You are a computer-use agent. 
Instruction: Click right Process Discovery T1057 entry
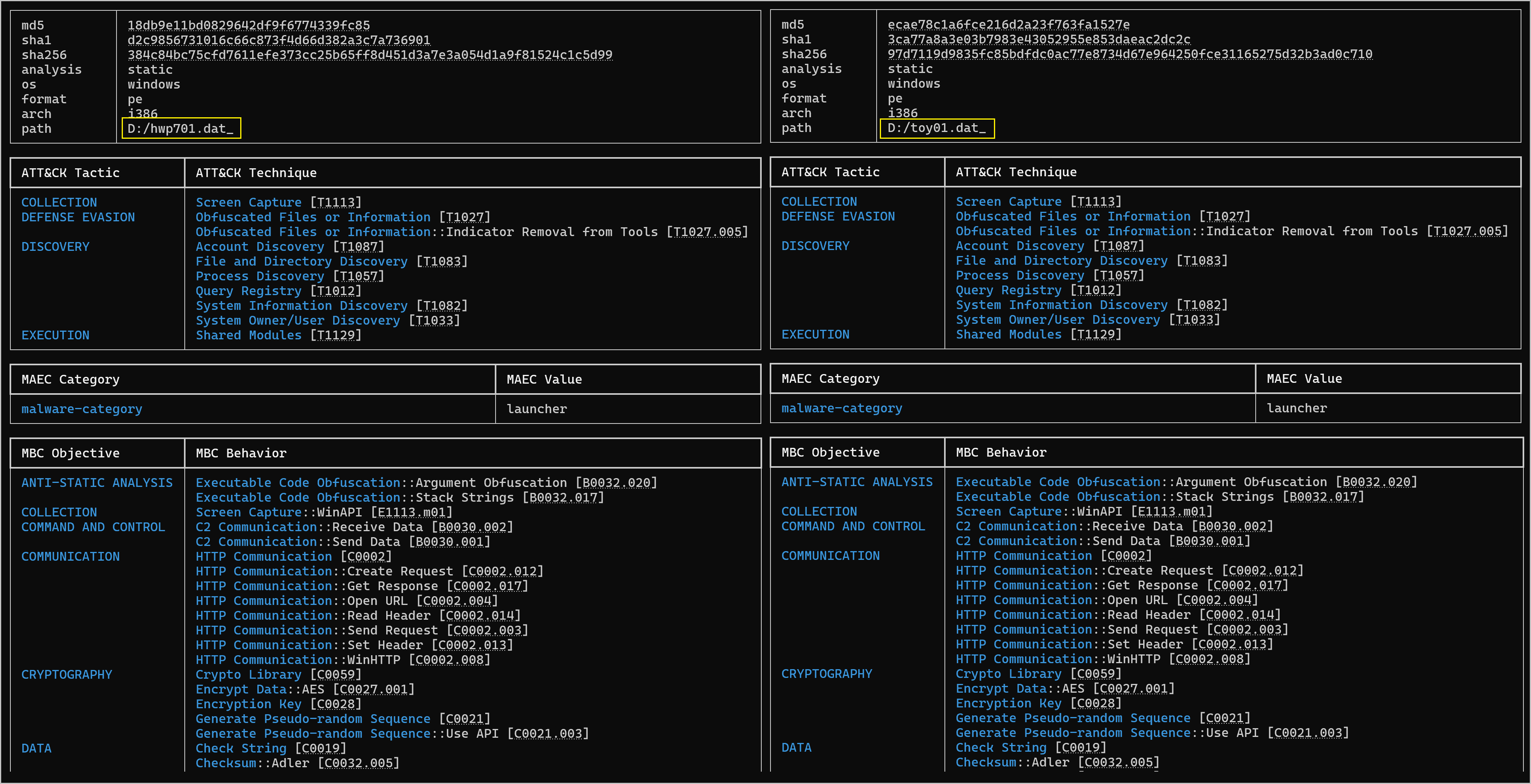[1049, 276]
